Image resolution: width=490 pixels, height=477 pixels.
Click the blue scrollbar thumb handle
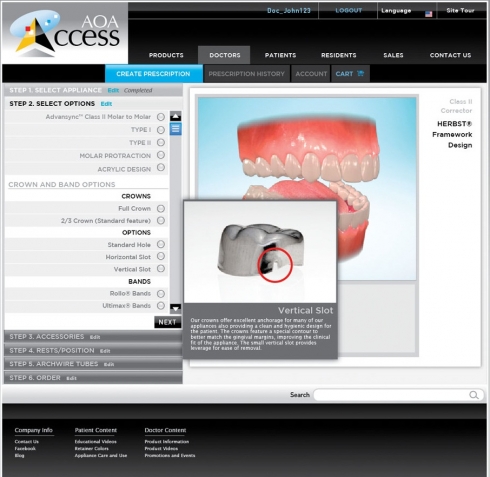pyautogui.click(x=176, y=129)
